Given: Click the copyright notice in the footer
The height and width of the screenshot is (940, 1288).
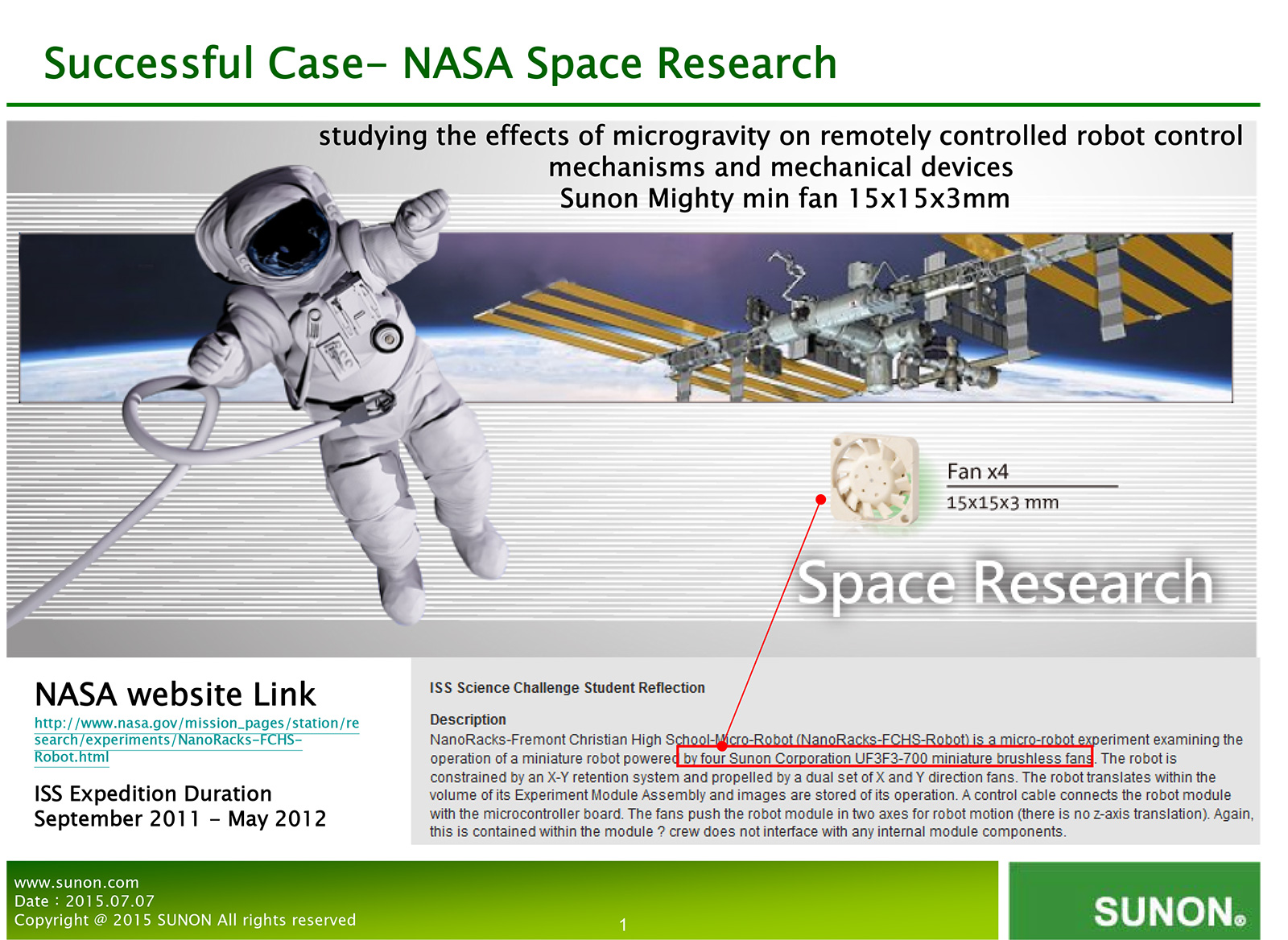Looking at the screenshot, I should [x=185, y=920].
